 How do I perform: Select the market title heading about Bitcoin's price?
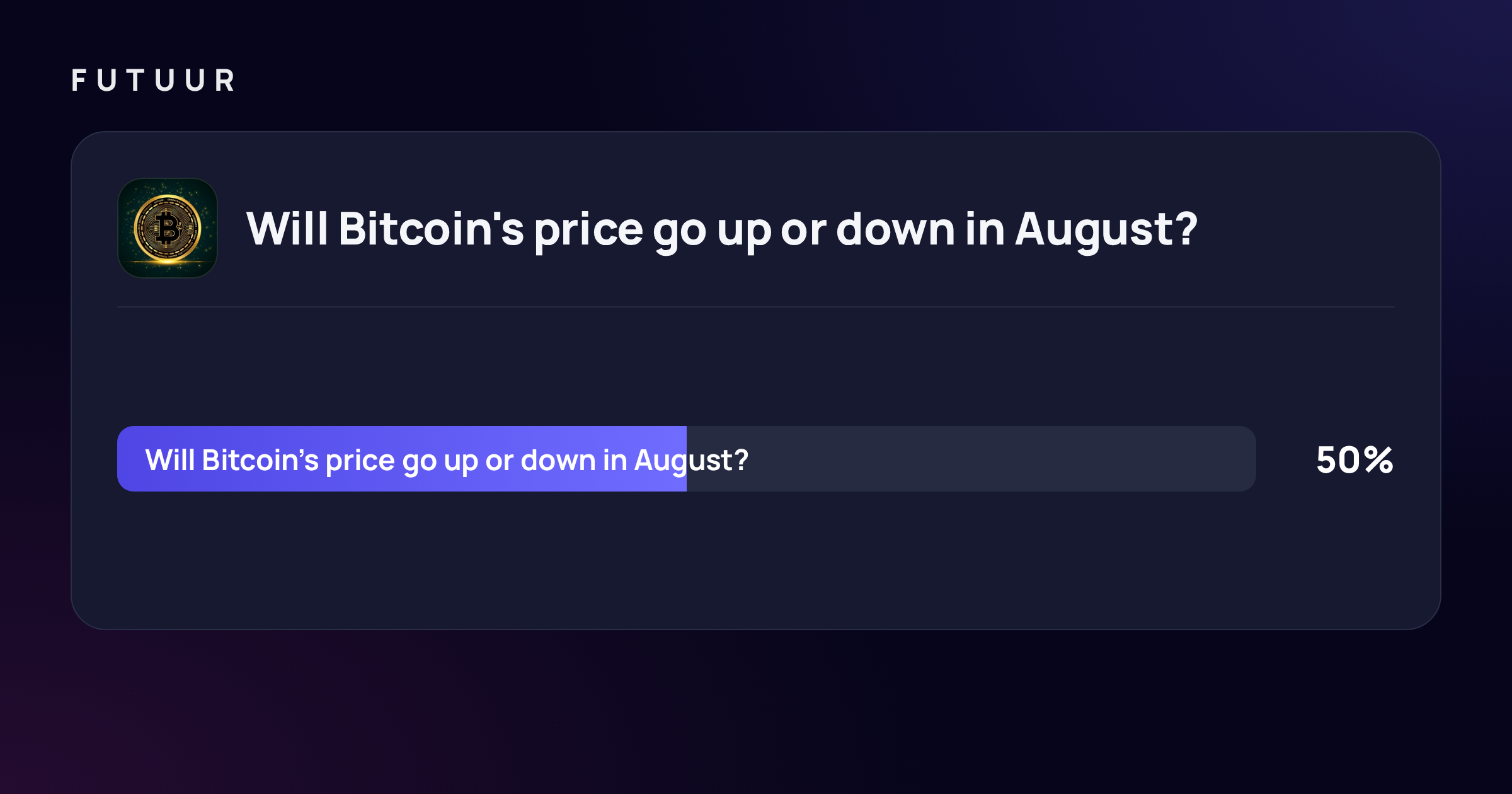(721, 230)
